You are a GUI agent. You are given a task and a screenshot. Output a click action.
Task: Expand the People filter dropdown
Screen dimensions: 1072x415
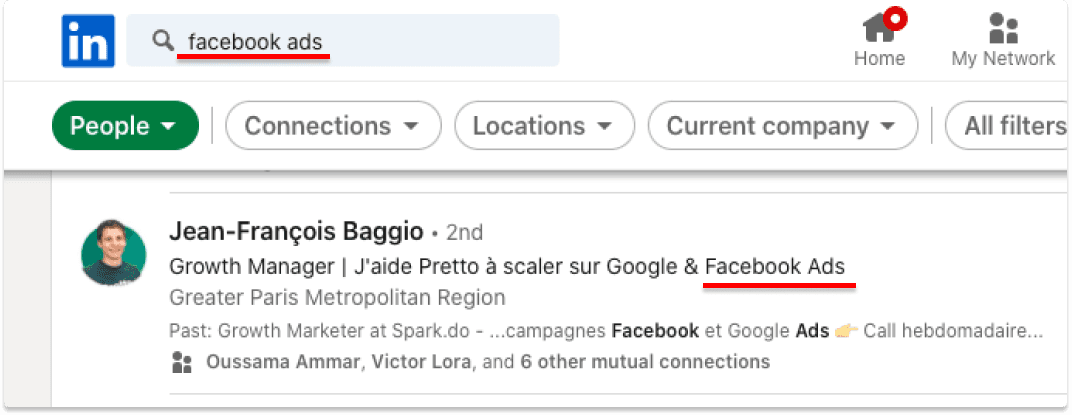click(125, 126)
